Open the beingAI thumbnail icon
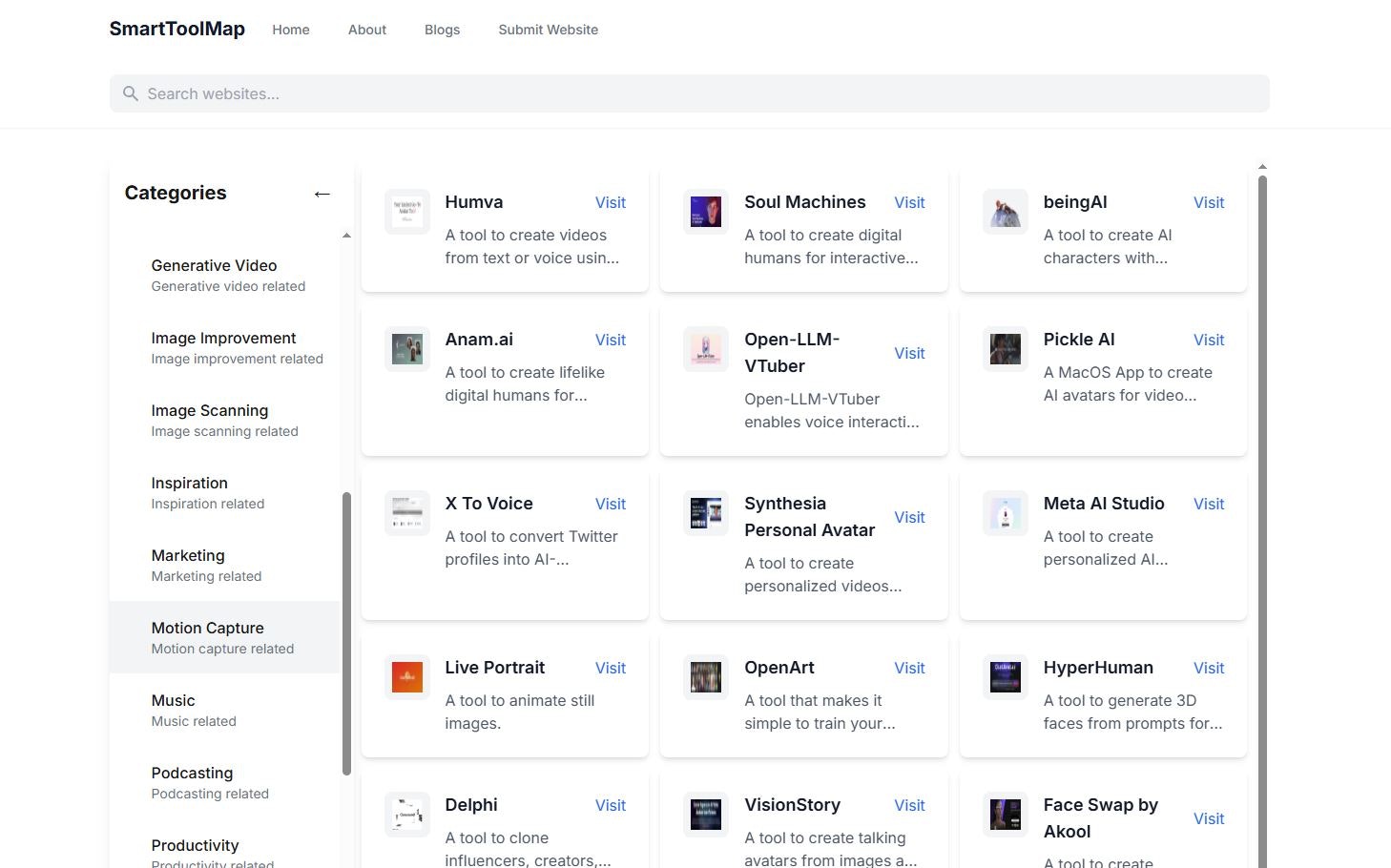The width and height of the screenshot is (1391, 868). (1006, 212)
